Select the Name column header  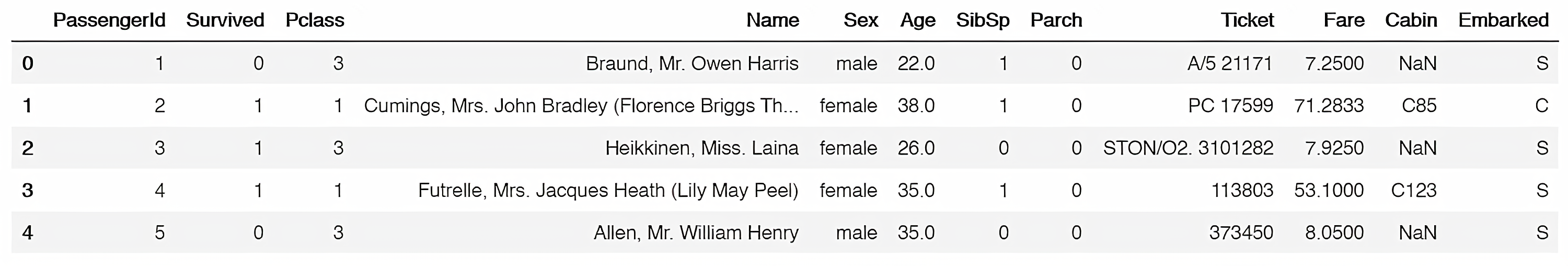[772, 21]
